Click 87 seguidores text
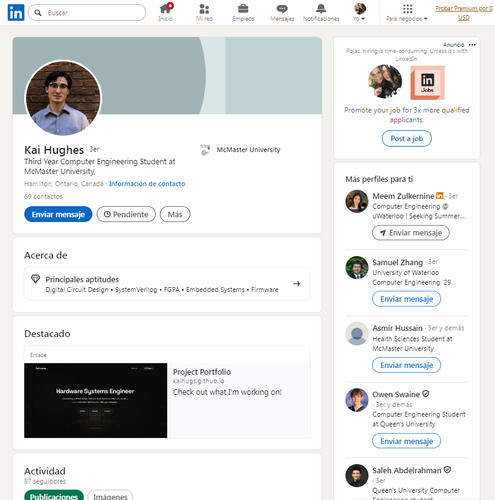This screenshot has width=495, height=500. click(x=45, y=481)
